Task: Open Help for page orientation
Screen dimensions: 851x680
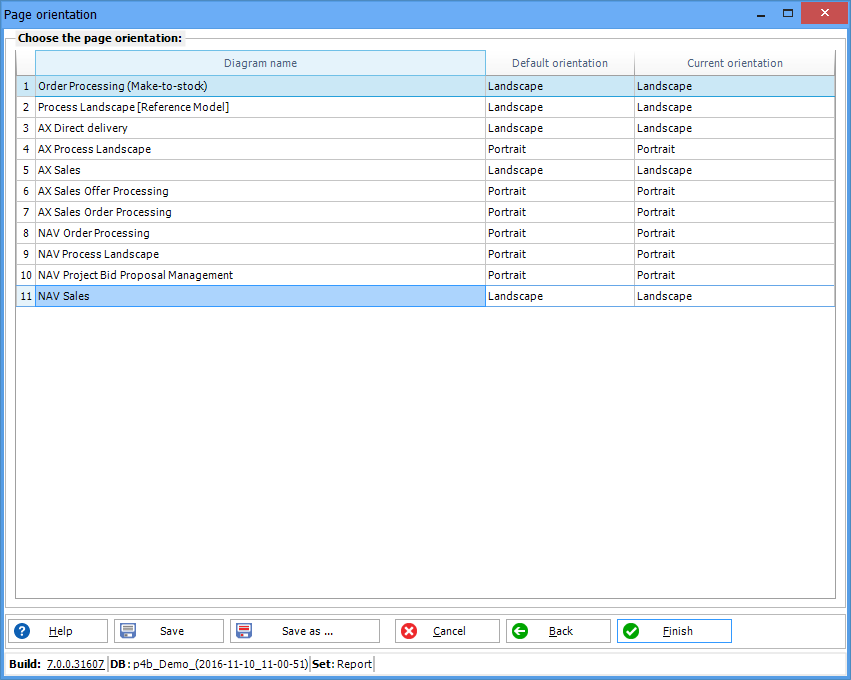Action: (58, 631)
